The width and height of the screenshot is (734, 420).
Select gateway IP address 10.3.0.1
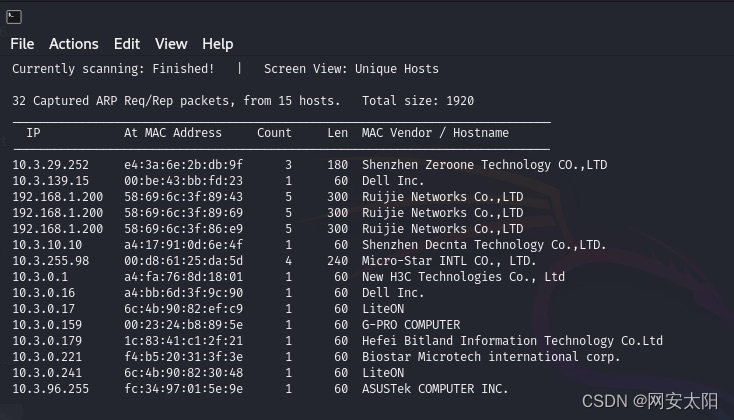[x=40, y=277]
